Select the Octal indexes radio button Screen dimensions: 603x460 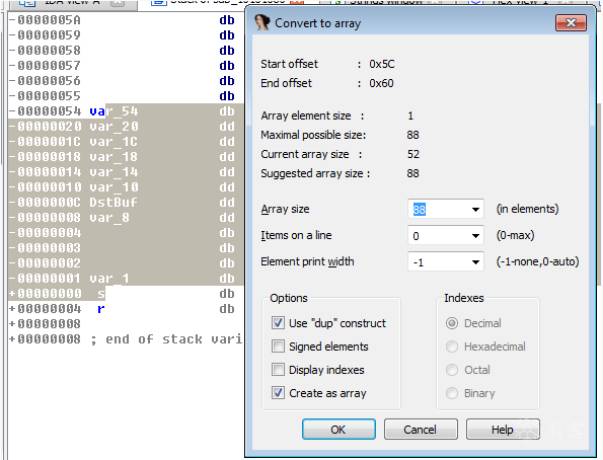(x=452, y=370)
